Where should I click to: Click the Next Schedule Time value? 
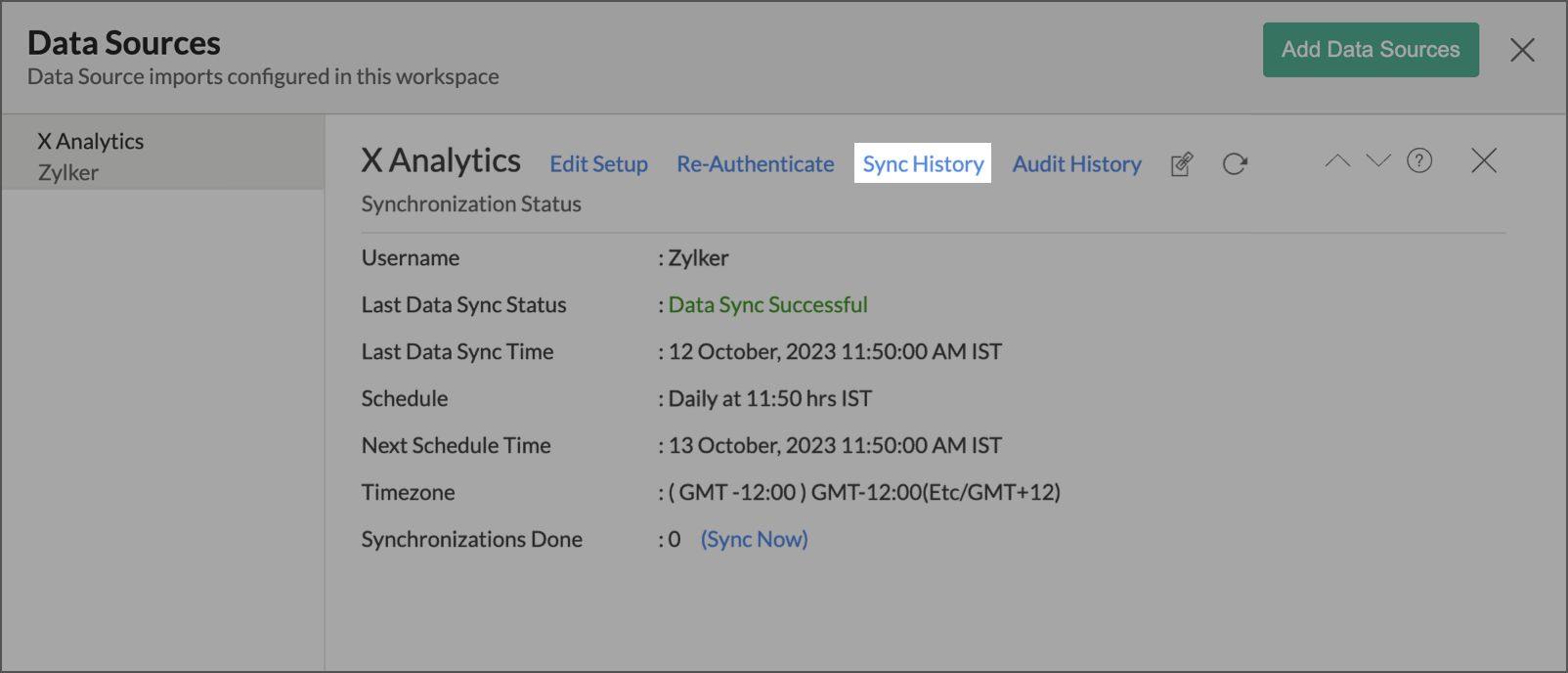pos(835,445)
